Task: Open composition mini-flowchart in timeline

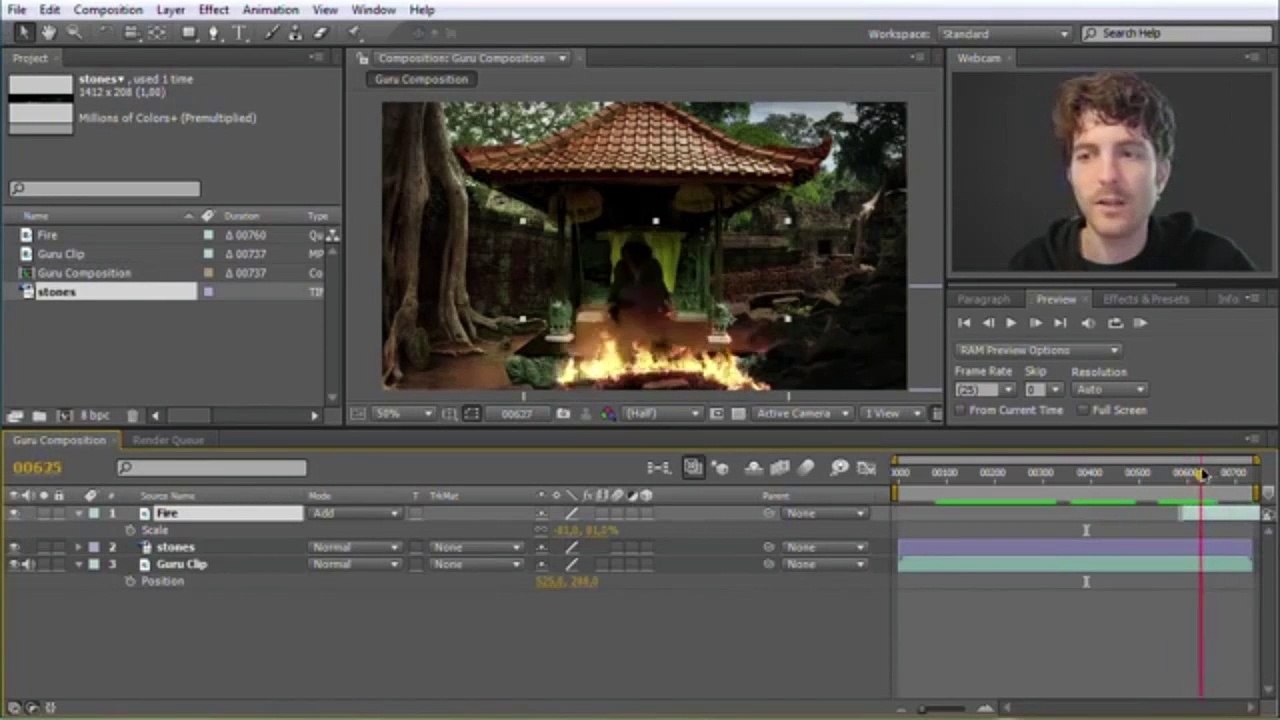Action: click(x=658, y=467)
